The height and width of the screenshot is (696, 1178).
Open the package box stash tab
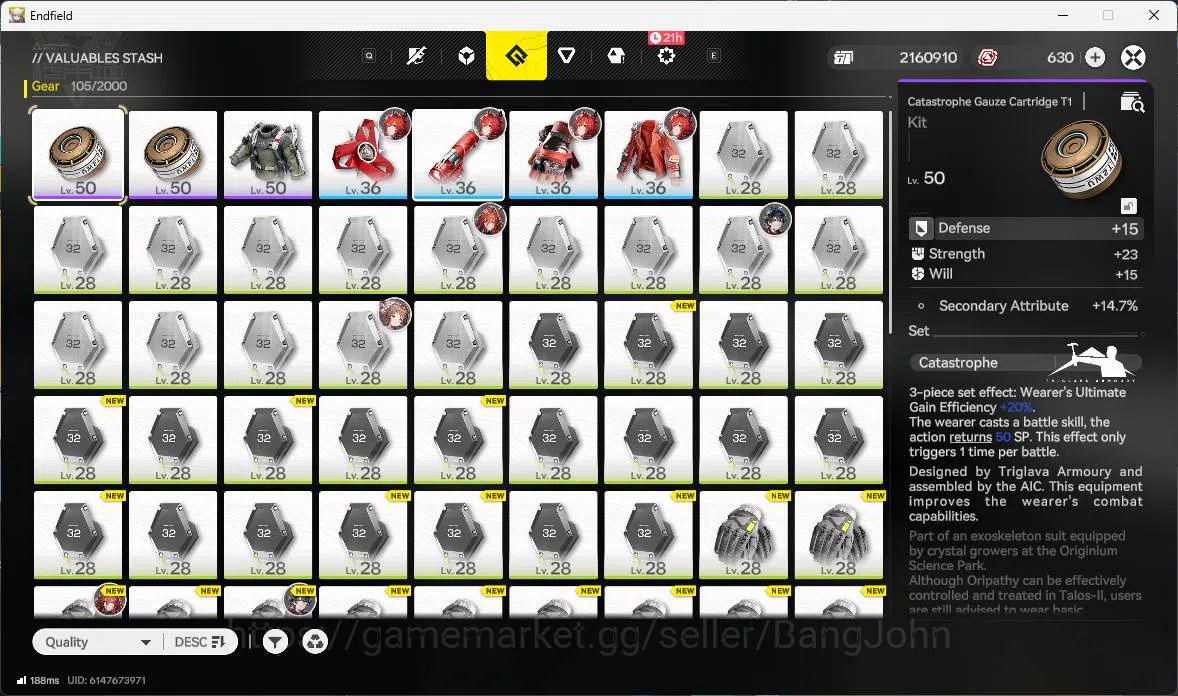[616, 56]
